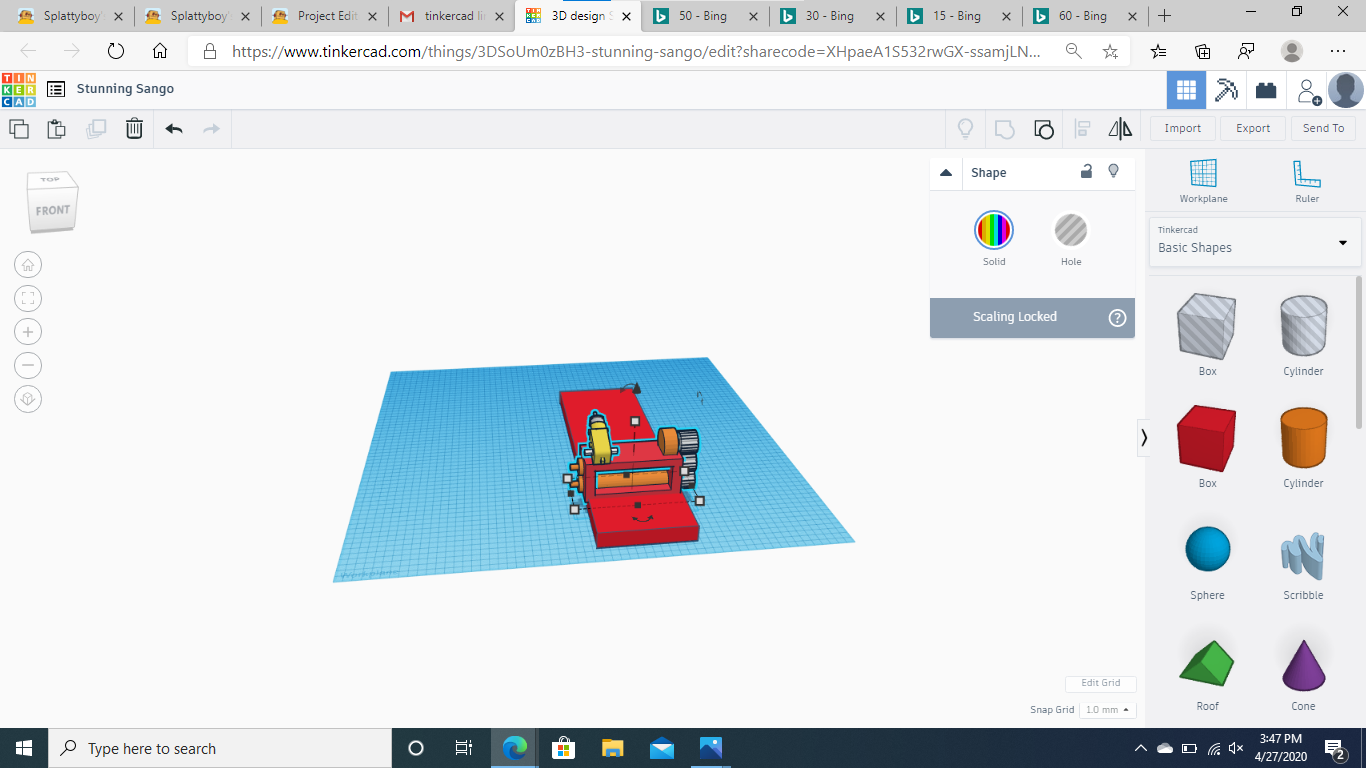Viewport: 1366px width, 768px height.
Task: Open the Bricks view
Action: (1266, 90)
